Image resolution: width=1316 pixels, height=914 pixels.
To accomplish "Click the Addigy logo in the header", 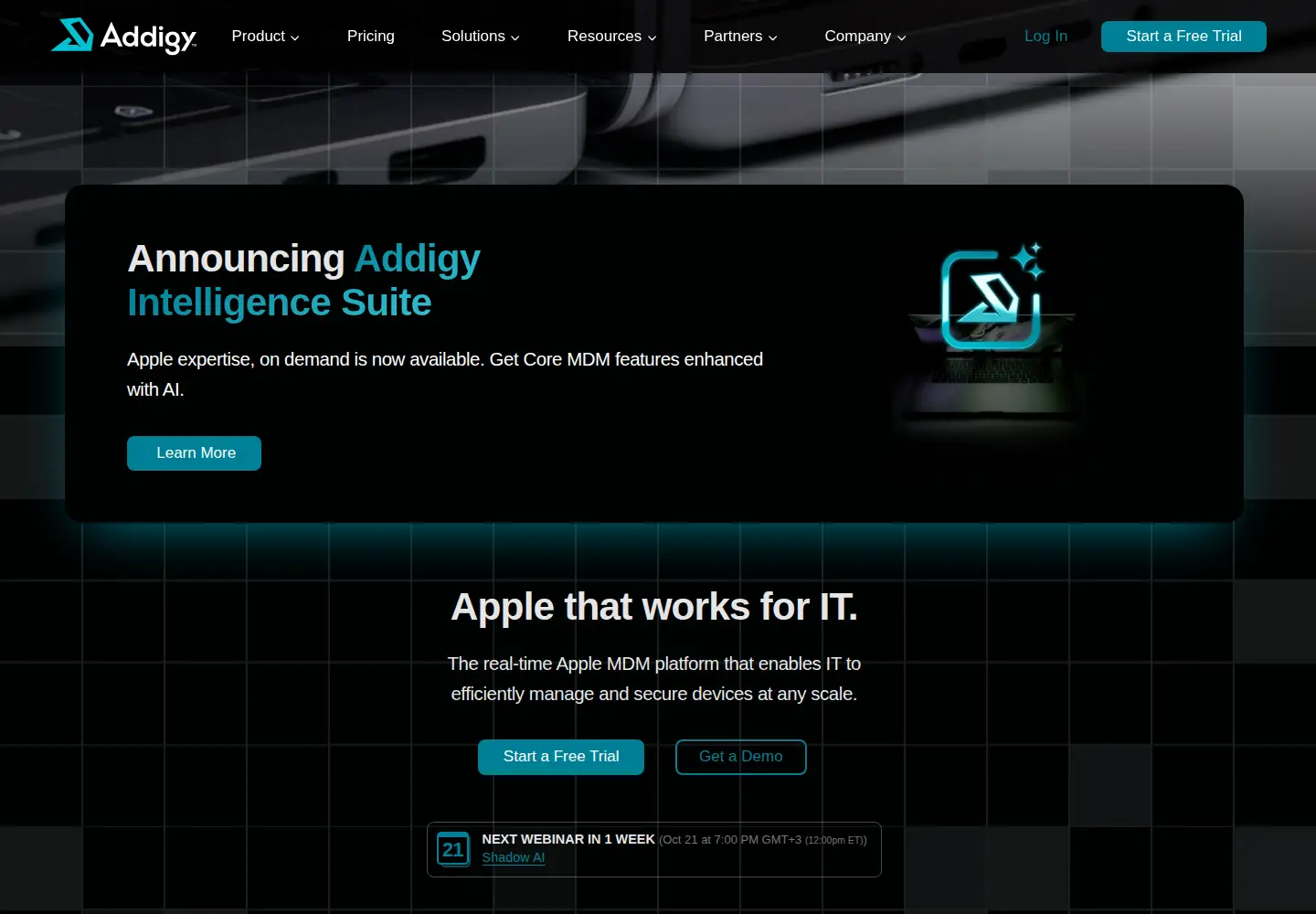I will 123,36.
